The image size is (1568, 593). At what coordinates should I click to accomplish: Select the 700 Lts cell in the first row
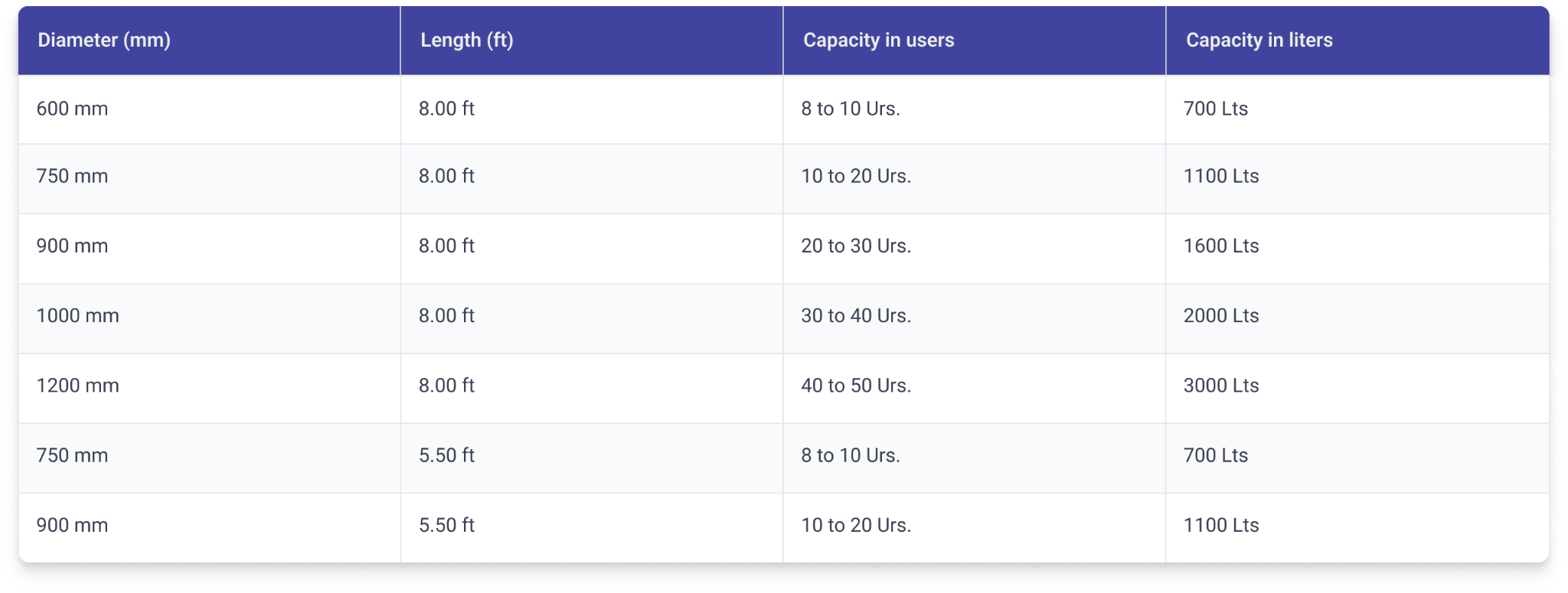(1215, 109)
